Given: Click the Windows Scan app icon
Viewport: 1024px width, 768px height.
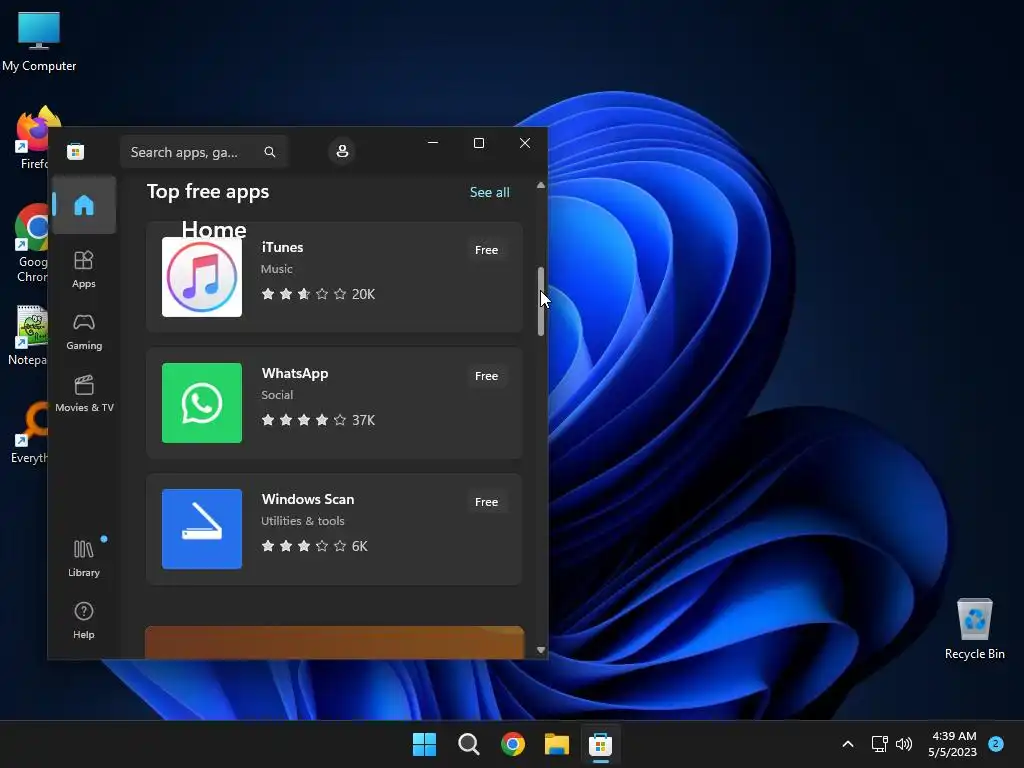Looking at the screenshot, I should click(x=202, y=529).
